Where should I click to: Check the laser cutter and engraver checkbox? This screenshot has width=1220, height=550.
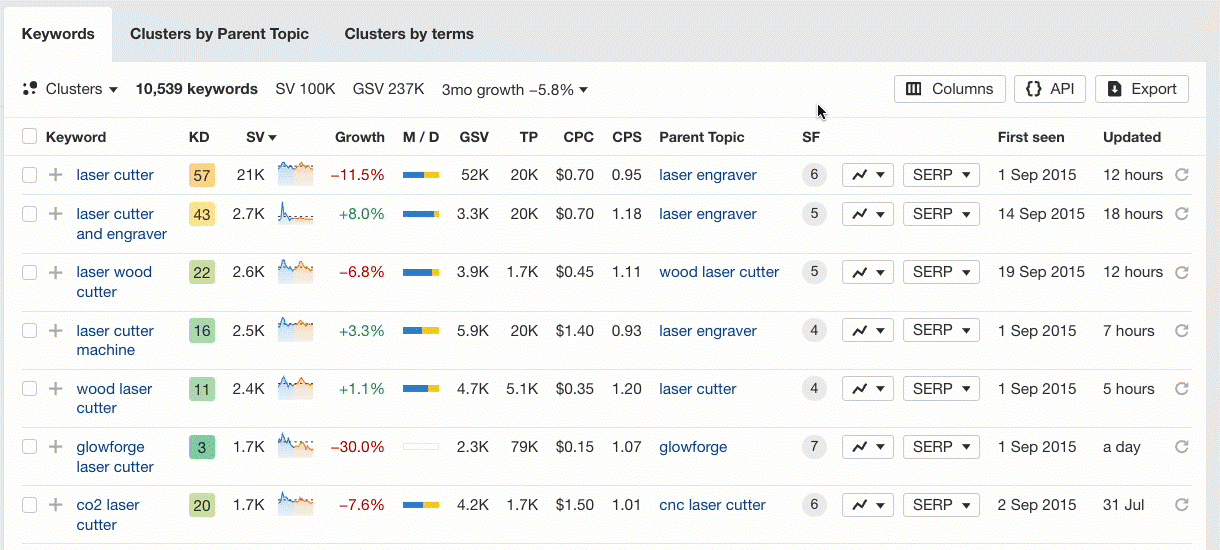coord(30,214)
